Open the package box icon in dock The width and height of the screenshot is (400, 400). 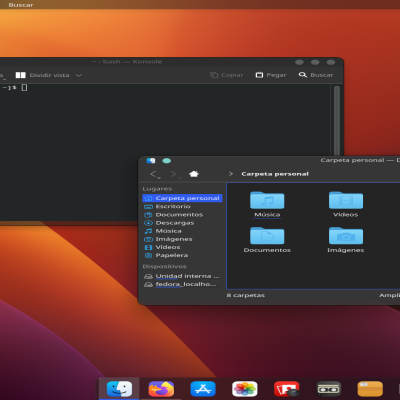[x=370, y=389]
